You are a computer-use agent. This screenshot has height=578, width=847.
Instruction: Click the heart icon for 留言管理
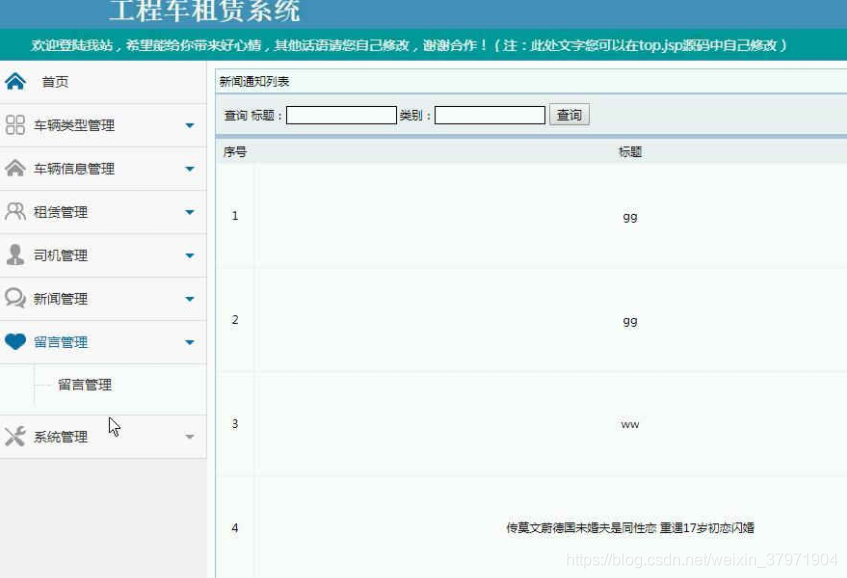[15, 341]
